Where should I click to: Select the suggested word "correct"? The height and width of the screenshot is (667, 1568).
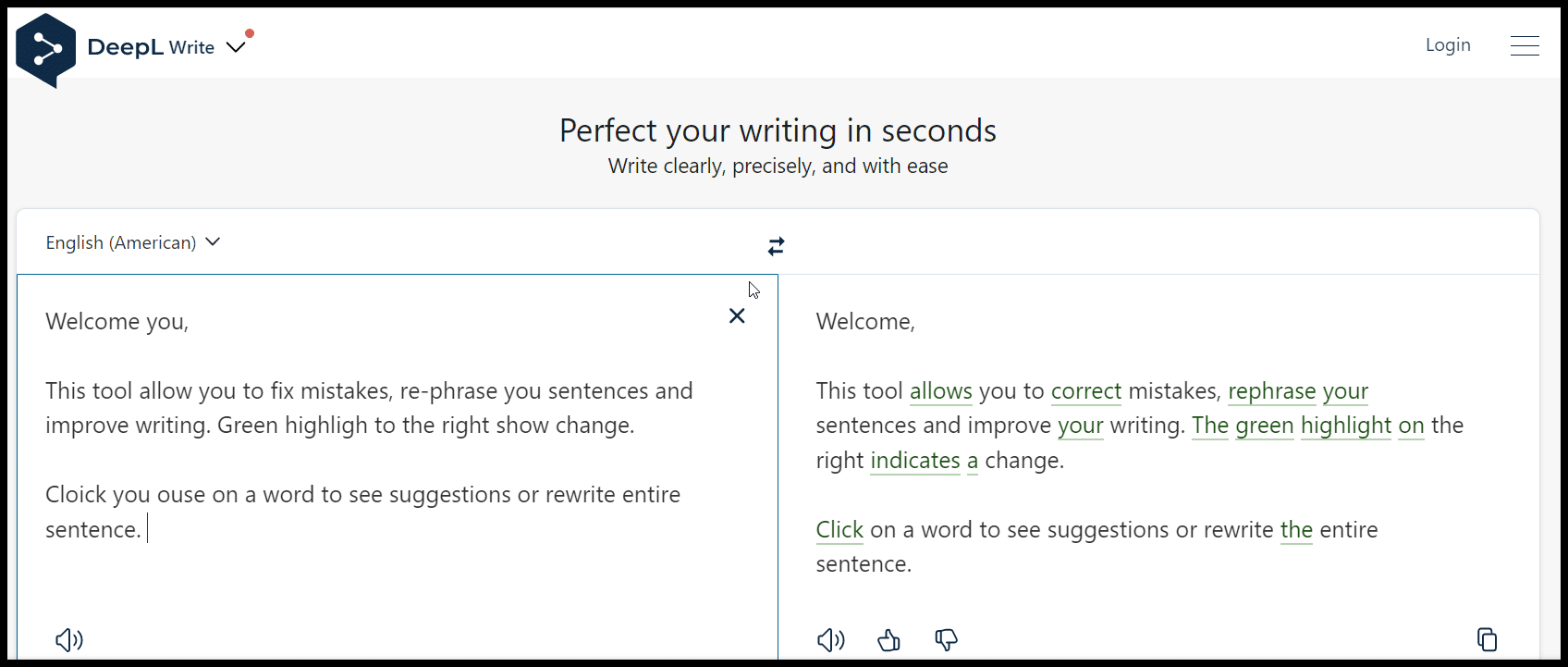(x=1085, y=391)
